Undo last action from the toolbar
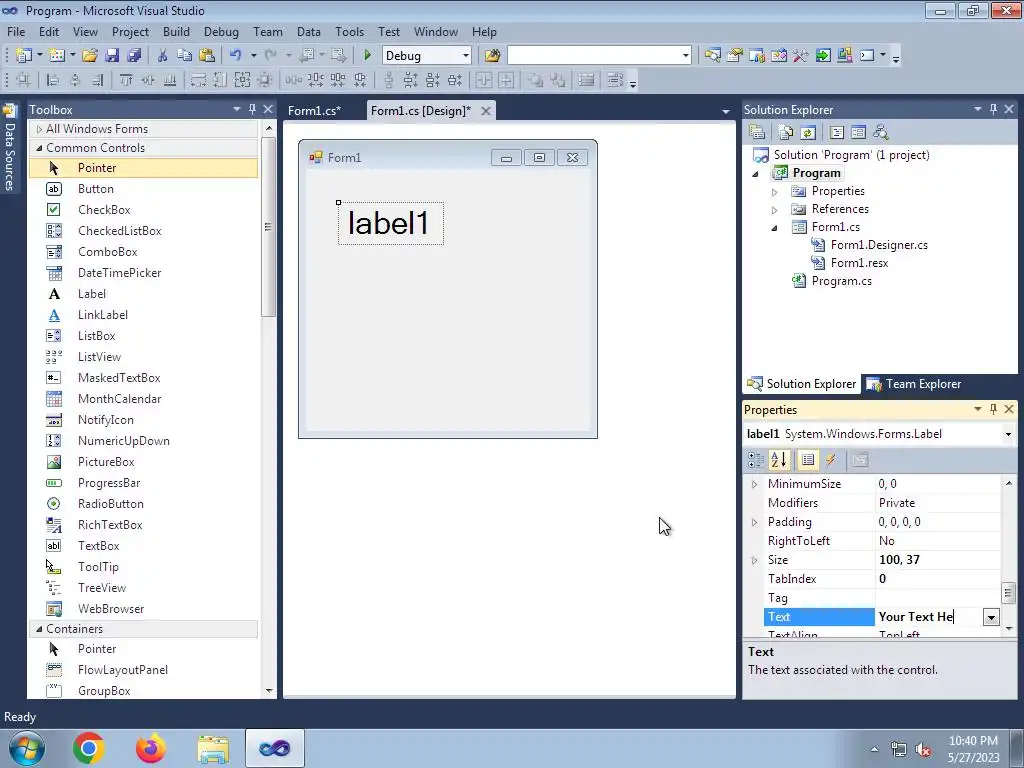 click(236, 56)
